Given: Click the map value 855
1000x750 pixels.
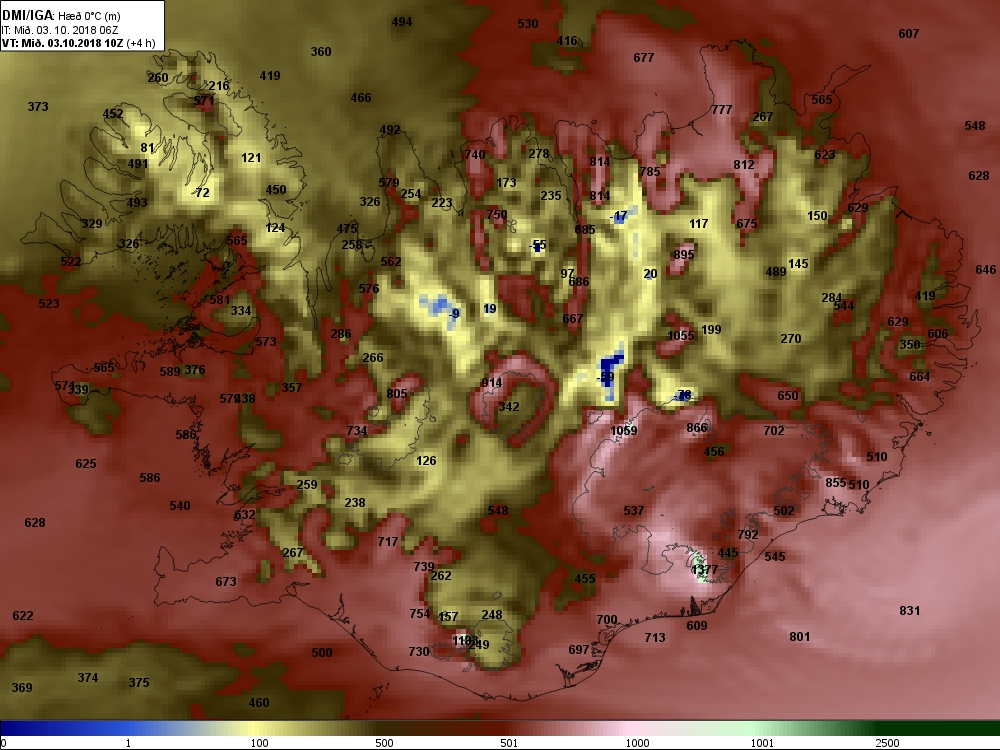Looking at the screenshot, I should [x=835, y=483].
